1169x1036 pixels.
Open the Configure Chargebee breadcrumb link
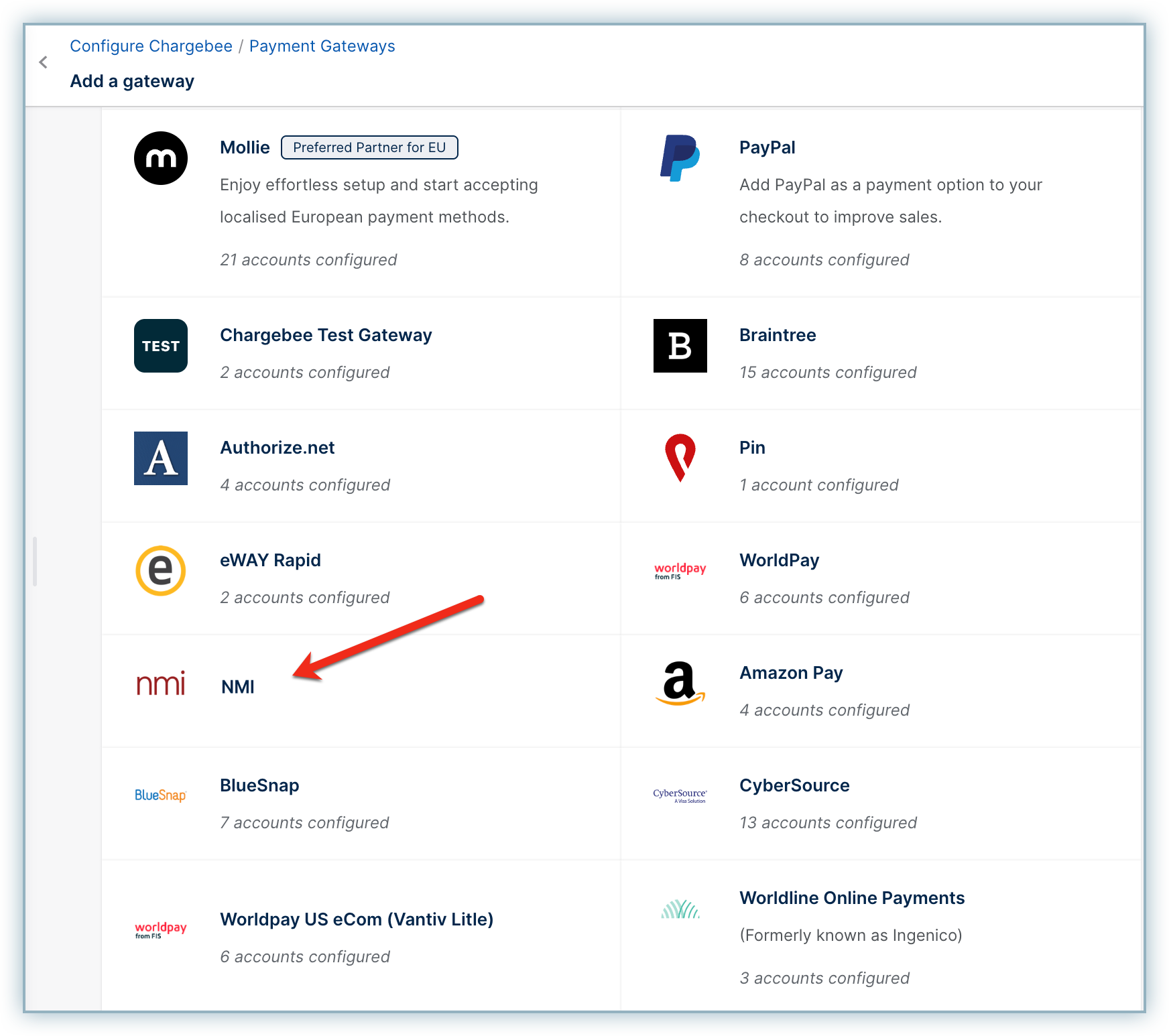pyautogui.click(x=151, y=46)
